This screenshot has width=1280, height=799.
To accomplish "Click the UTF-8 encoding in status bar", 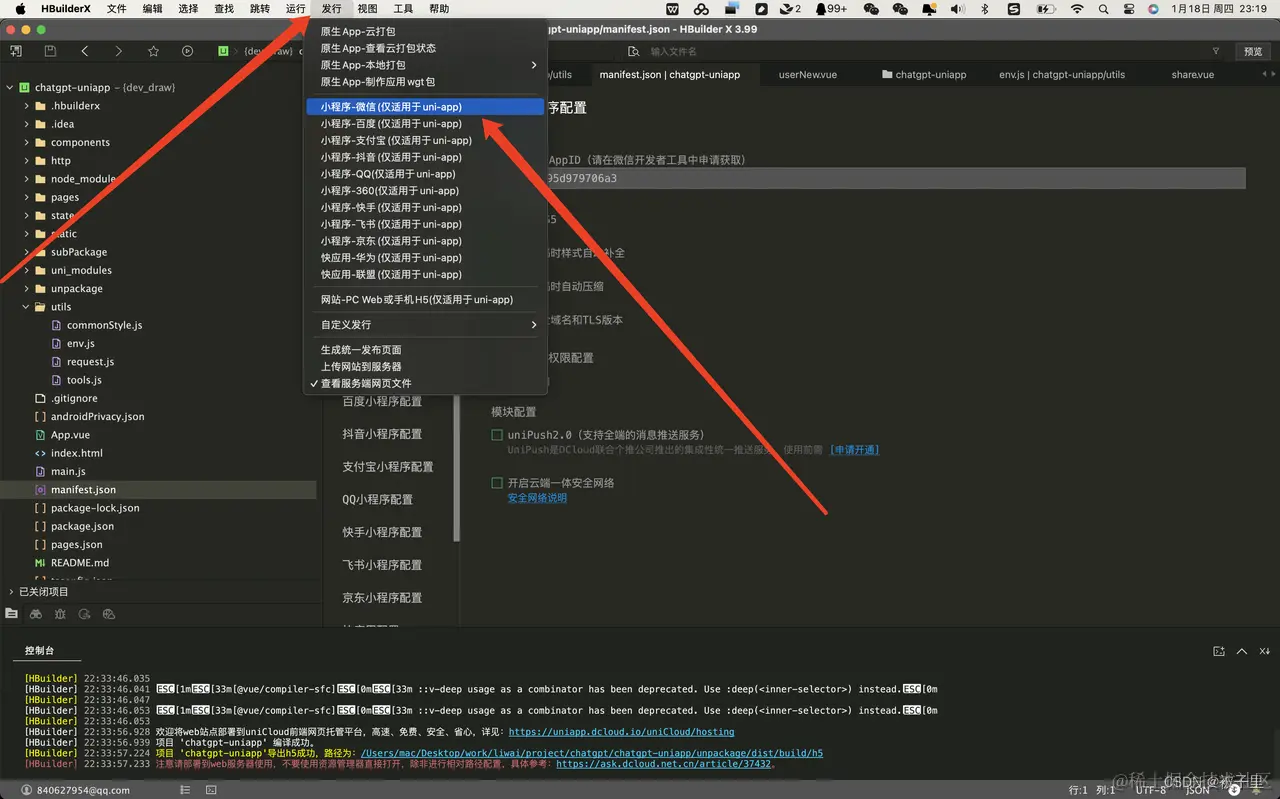I will click(1150, 790).
